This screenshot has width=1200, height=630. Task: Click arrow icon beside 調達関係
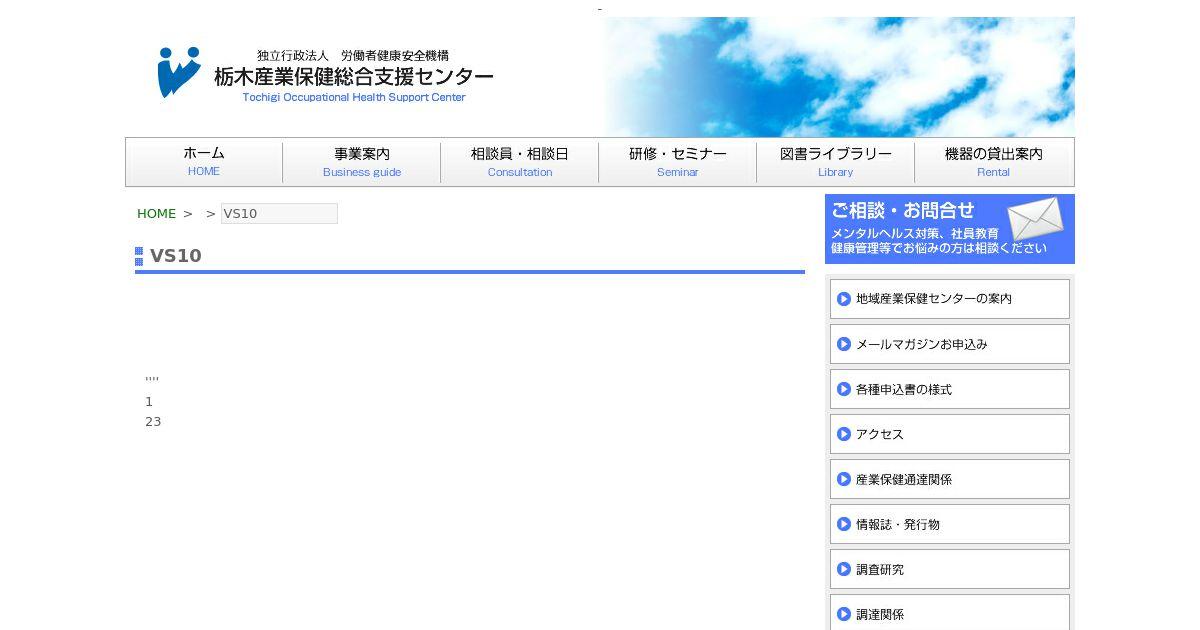(844, 614)
